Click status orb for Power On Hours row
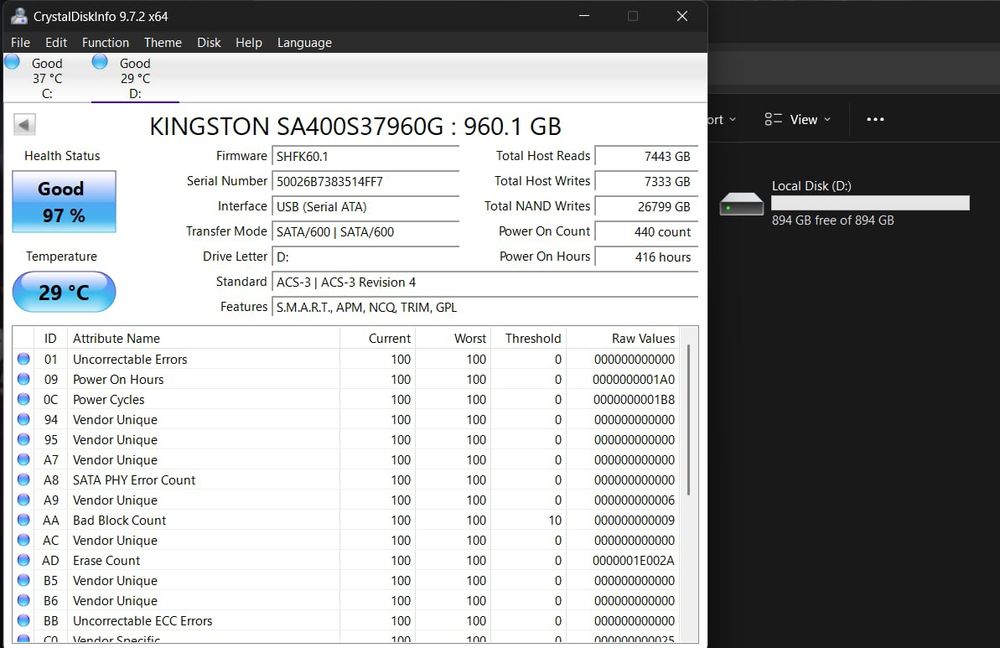 (24, 379)
